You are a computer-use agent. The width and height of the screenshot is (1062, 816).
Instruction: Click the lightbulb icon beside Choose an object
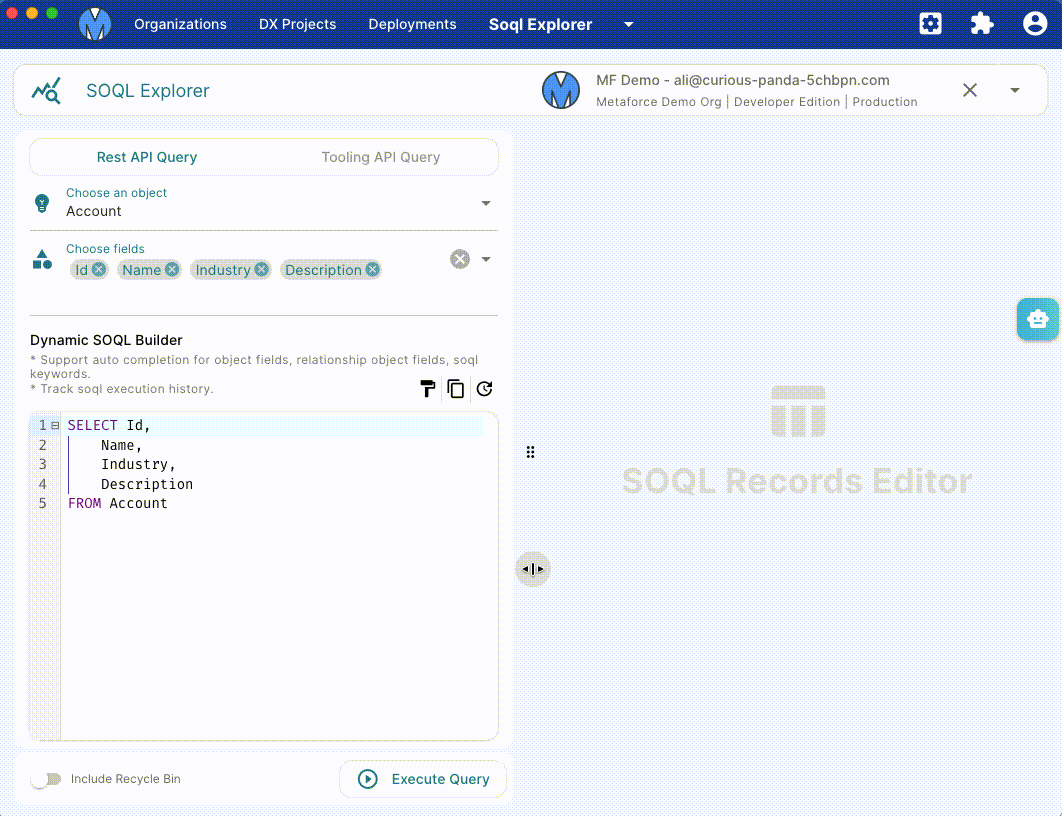click(x=42, y=203)
